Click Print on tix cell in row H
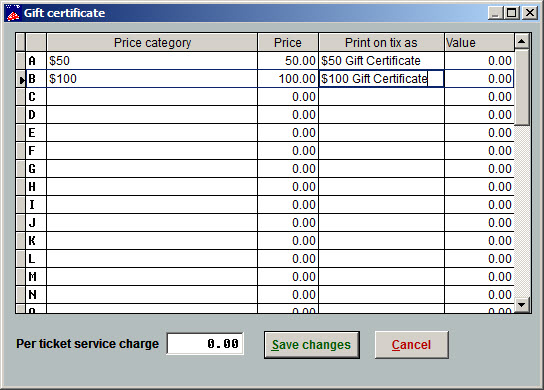The height and width of the screenshot is (390, 544). [381, 187]
